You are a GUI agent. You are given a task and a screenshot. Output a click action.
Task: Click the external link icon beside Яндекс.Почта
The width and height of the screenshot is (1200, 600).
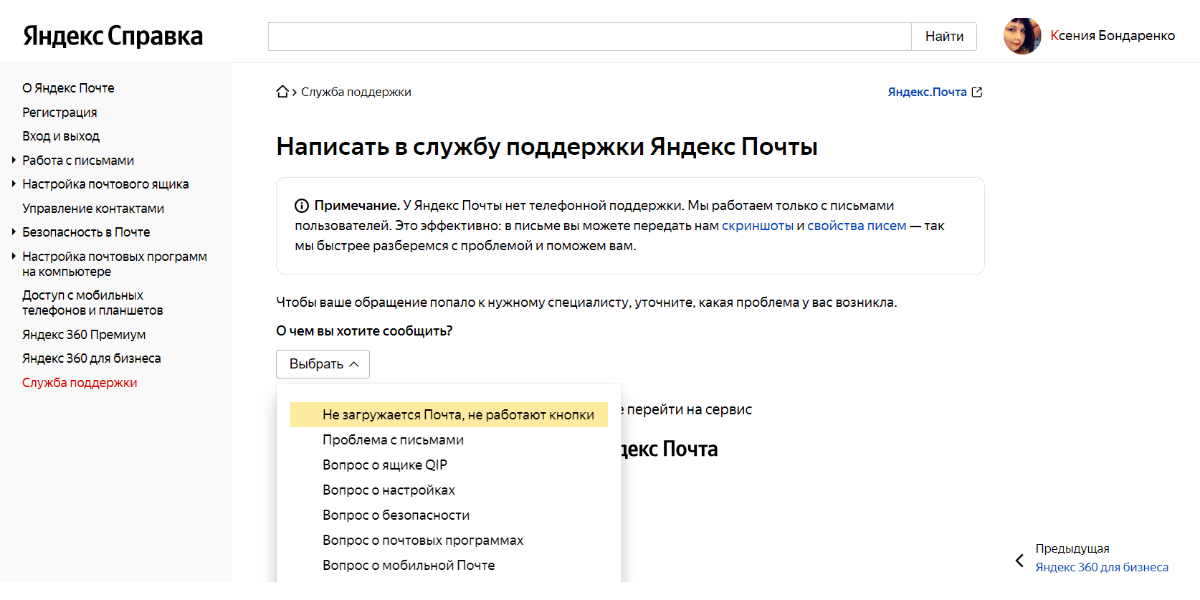point(977,92)
